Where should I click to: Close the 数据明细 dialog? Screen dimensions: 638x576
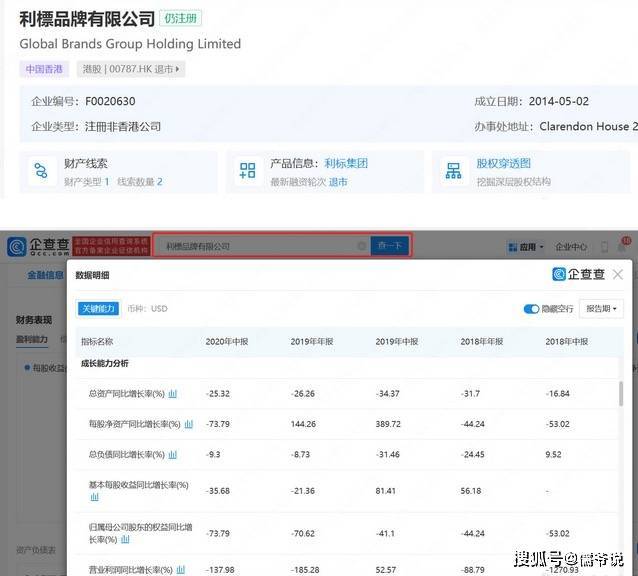click(618, 275)
